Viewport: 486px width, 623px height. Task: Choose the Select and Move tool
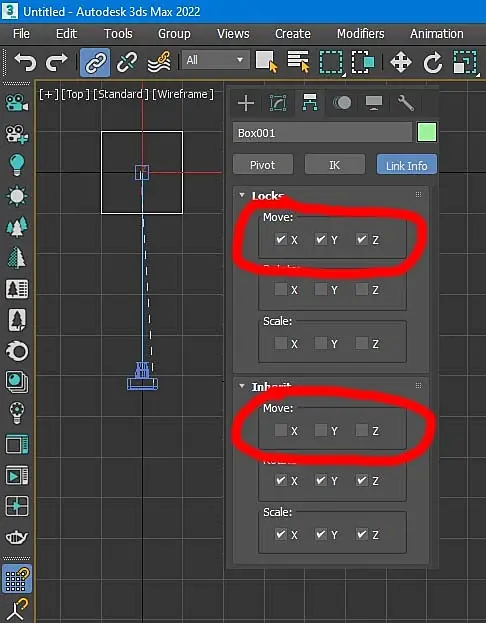click(401, 63)
